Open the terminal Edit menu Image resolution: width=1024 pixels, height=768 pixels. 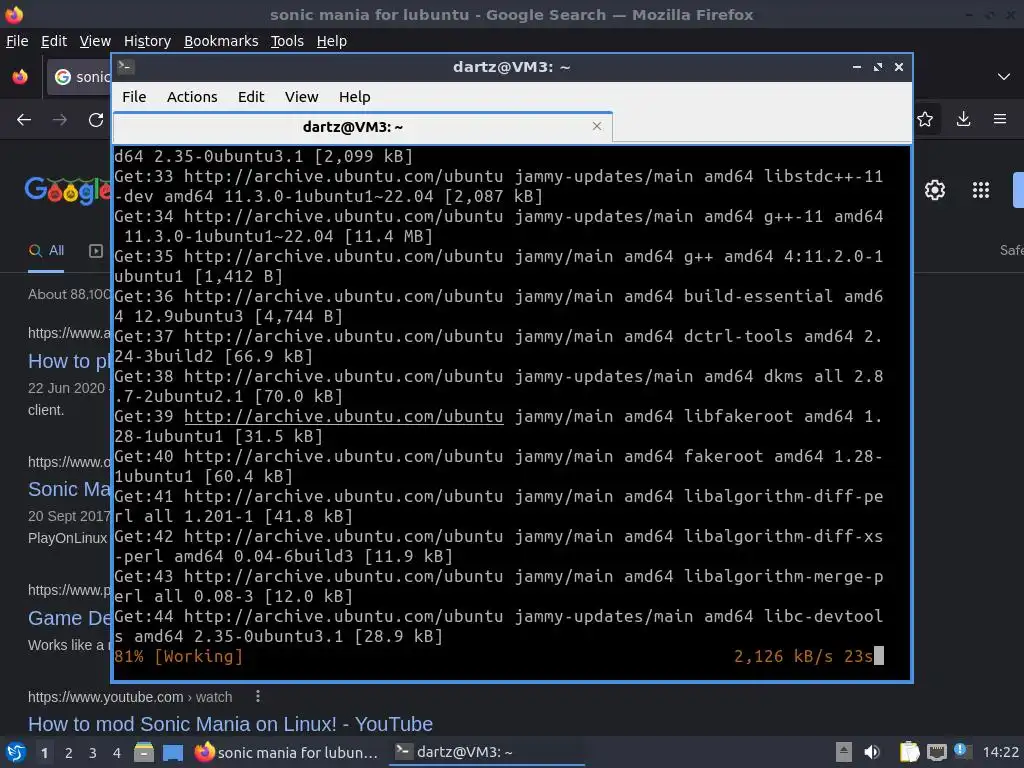click(x=251, y=97)
